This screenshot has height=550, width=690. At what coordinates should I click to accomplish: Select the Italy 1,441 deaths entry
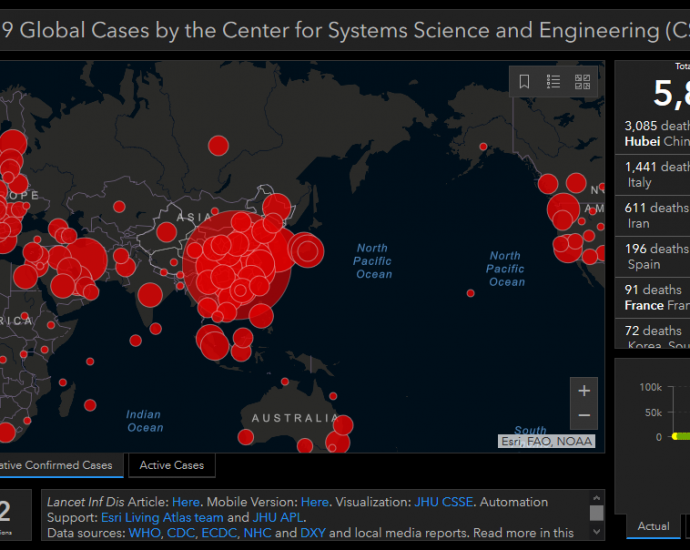653,175
